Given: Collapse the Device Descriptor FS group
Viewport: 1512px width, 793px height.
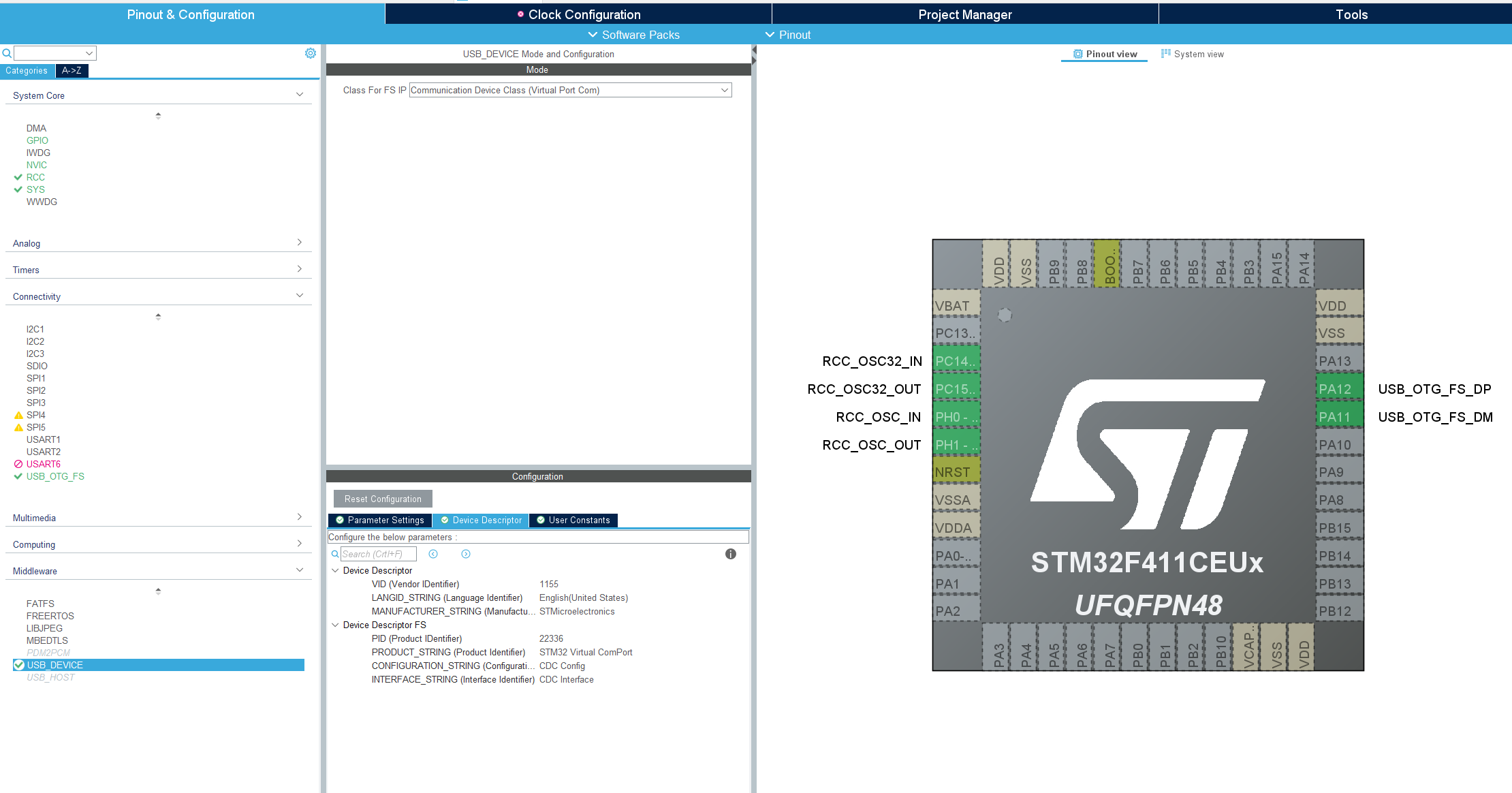Looking at the screenshot, I should (x=335, y=625).
